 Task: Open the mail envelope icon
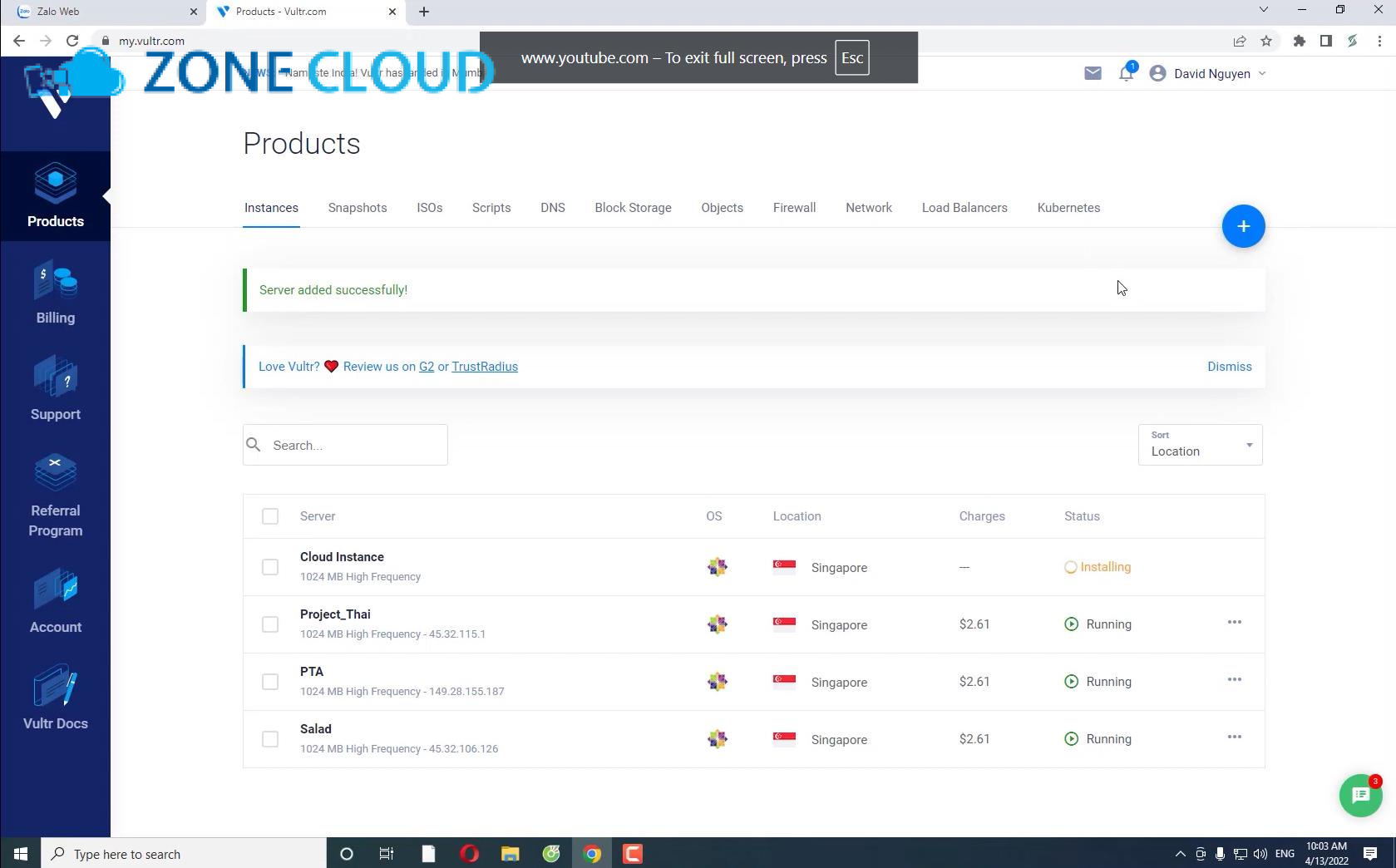pyautogui.click(x=1092, y=73)
